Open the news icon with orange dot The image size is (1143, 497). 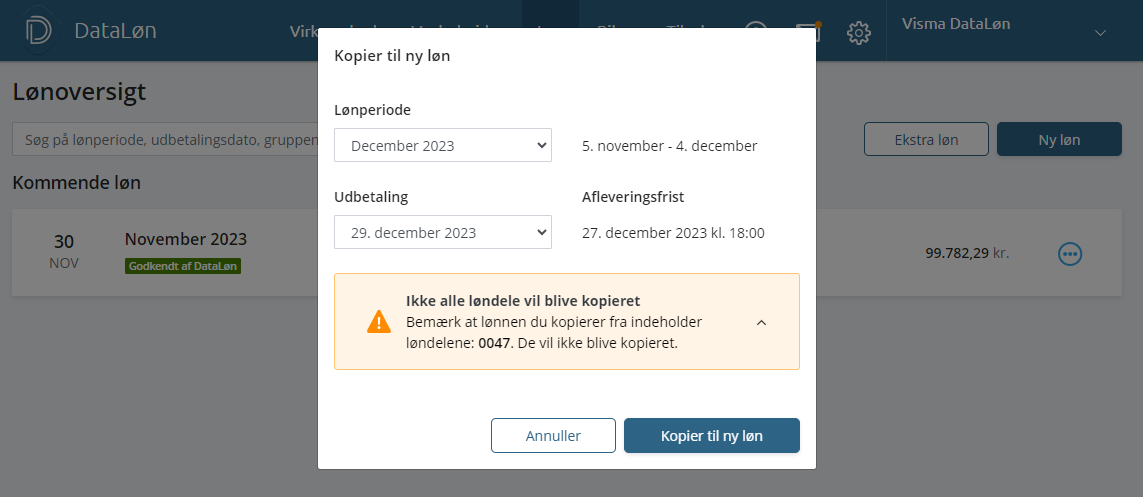(x=808, y=32)
